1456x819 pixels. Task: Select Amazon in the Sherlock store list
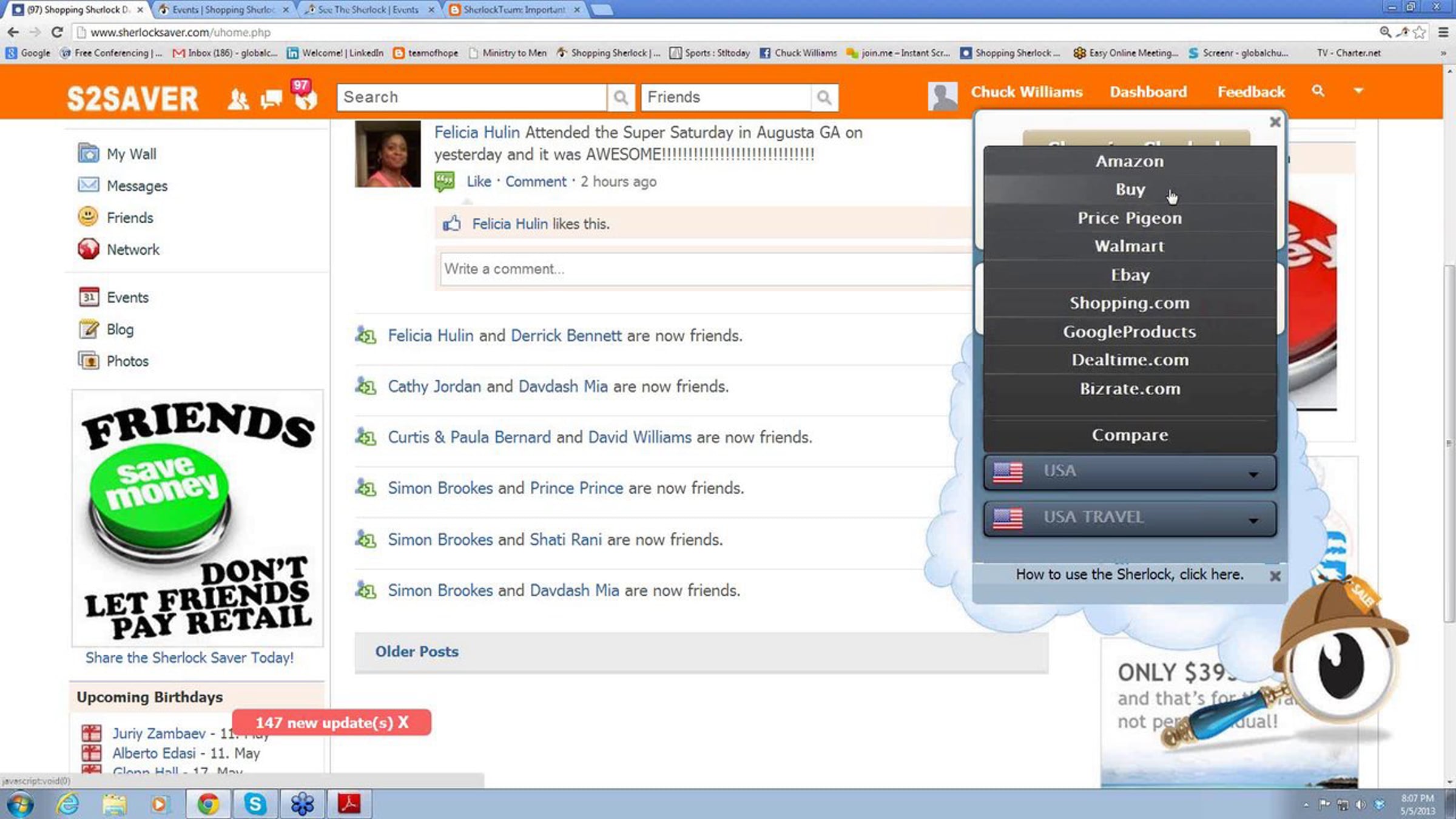tap(1130, 161)
